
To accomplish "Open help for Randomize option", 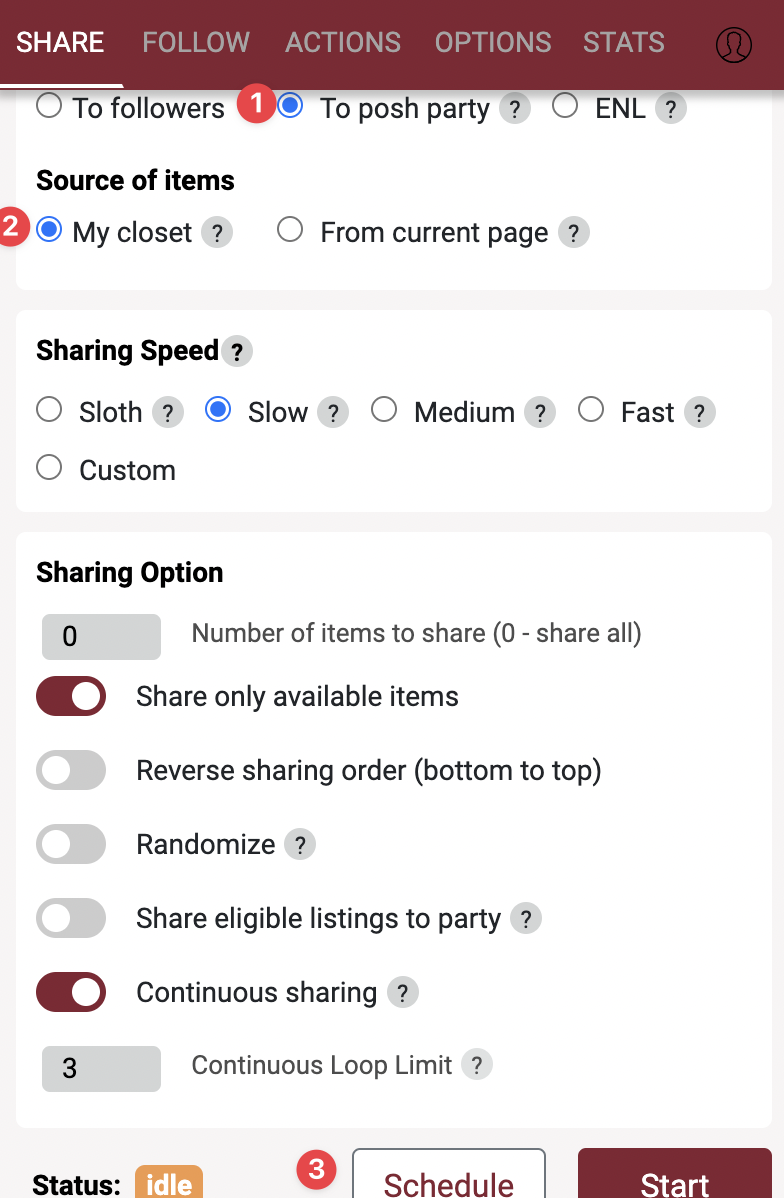I will (299, 845).
